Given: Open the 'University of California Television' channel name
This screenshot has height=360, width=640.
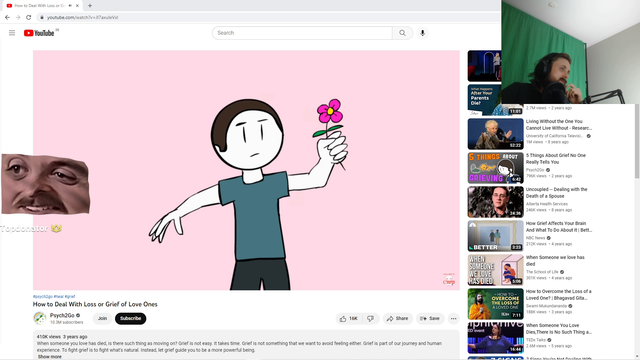Looking at the screenshot, I should click(555, 136).
